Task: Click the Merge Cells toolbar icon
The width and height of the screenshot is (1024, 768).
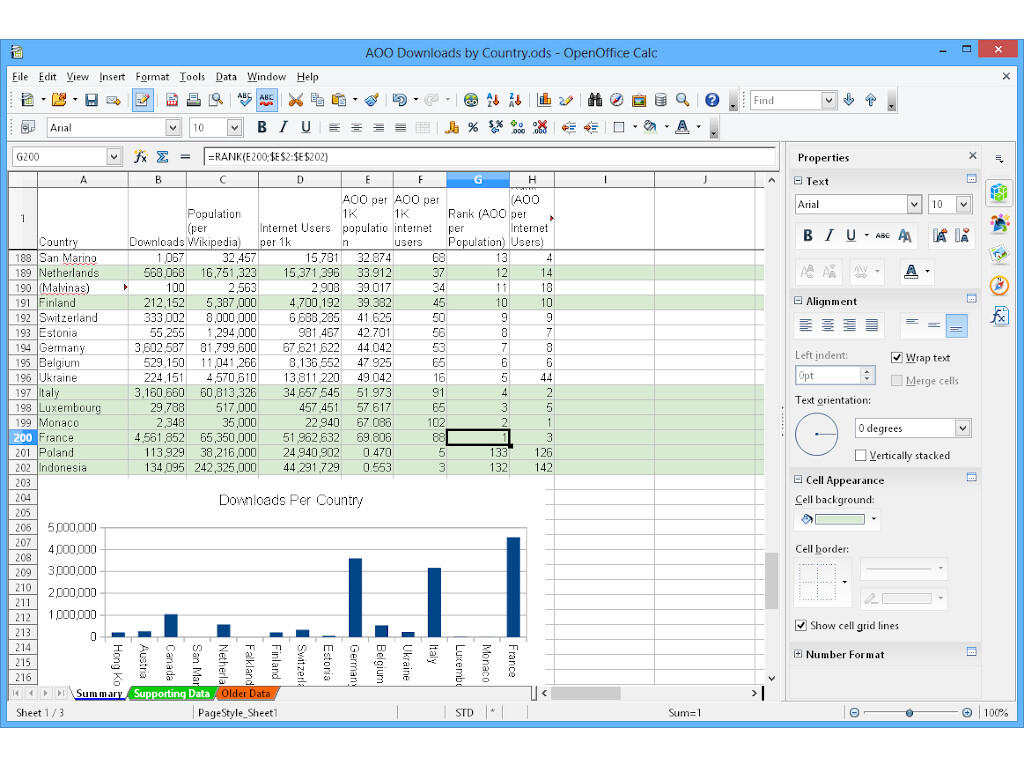Action: pyautogui.click(x=423, y=127)
